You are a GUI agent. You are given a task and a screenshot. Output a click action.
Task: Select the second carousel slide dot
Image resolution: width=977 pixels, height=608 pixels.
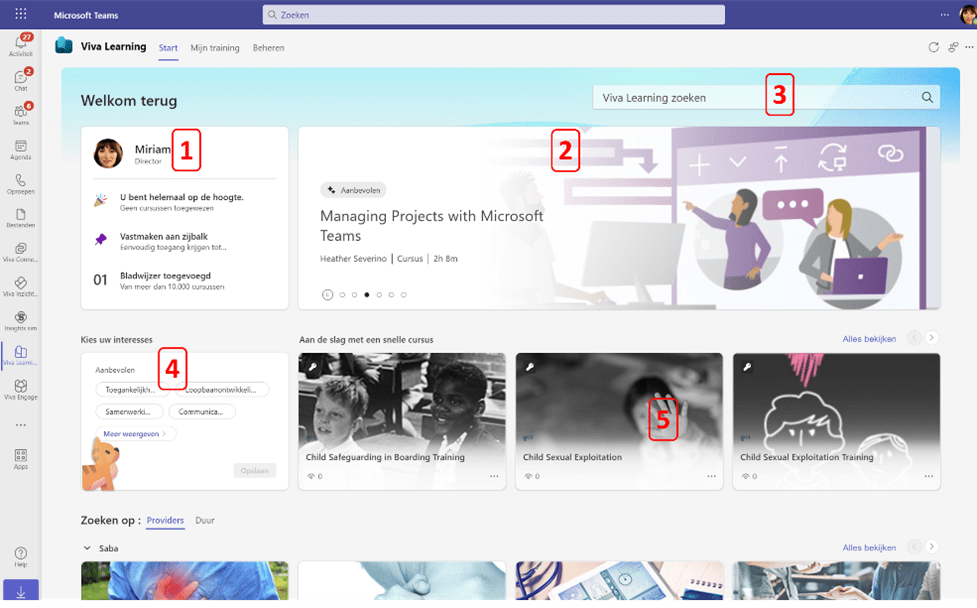click(x=355, y=295)
